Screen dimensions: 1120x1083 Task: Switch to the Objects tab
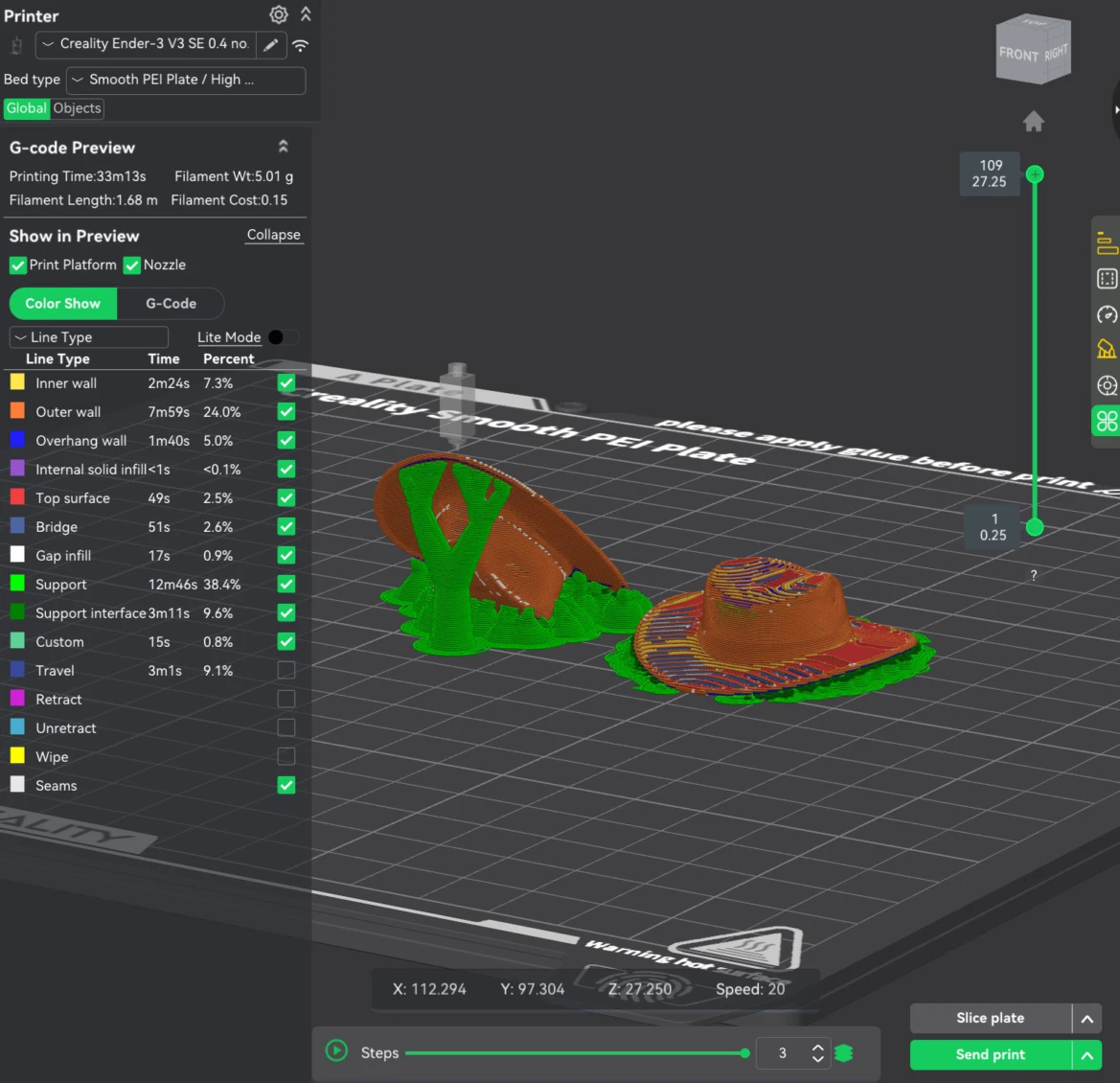point(78,108)
